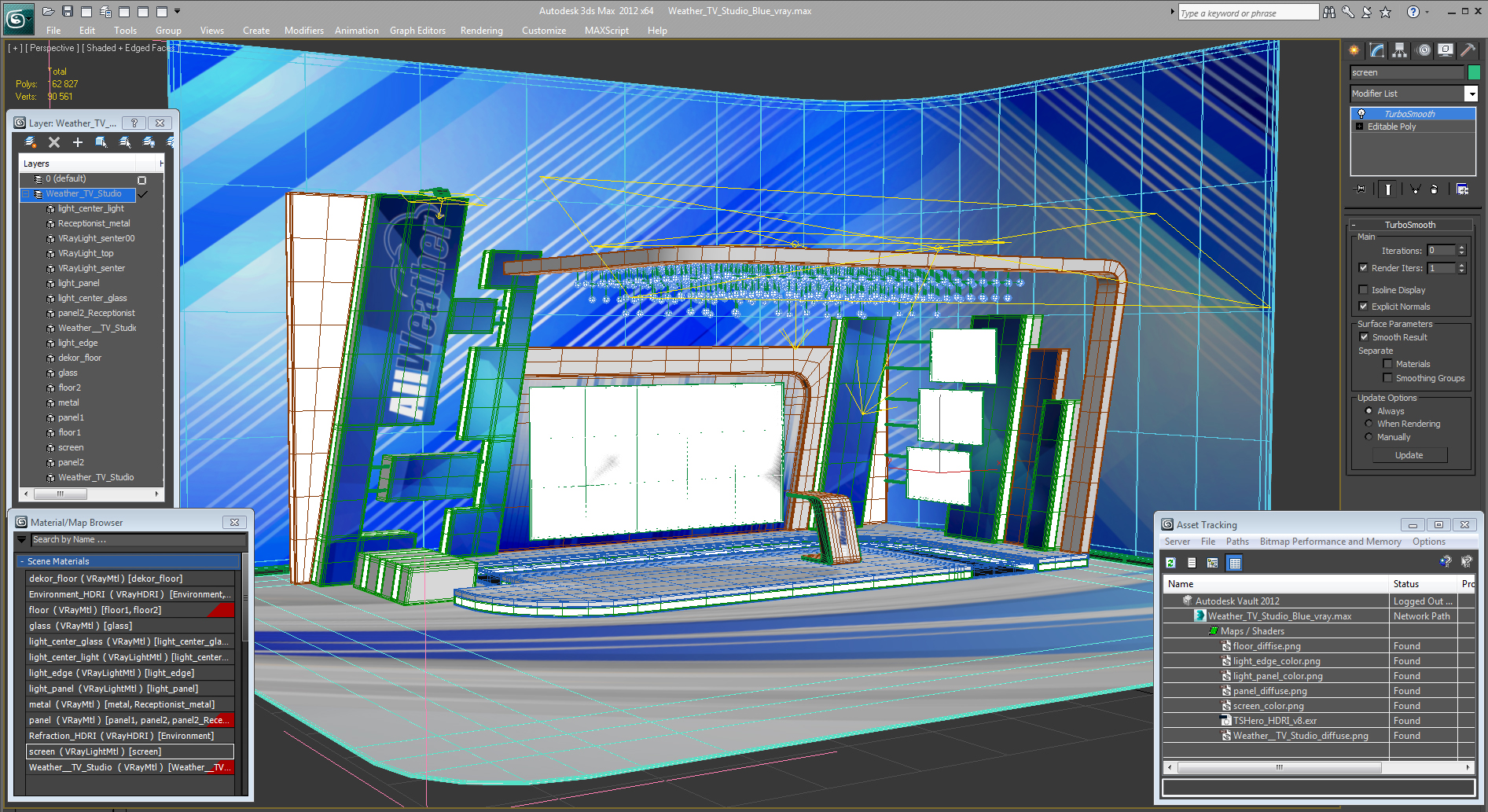Open the Create command panel tab

(x=1354, y=50)
